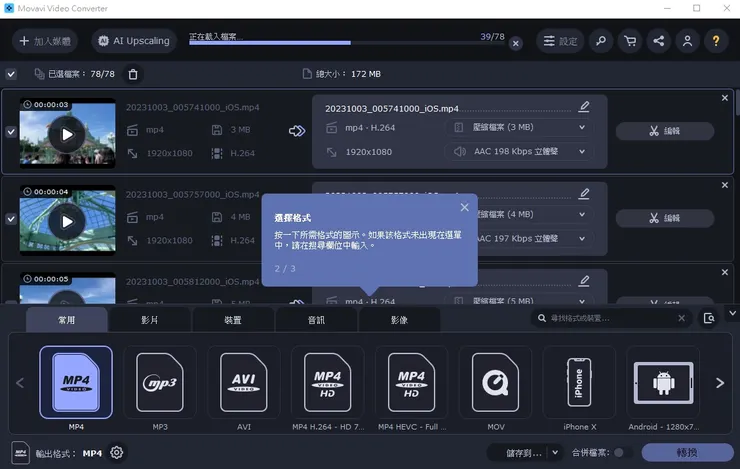The height and width of the screenshot is (469, 740).
Task: Click the scissors edit button for first file
Action: click(x=664, y=131)
